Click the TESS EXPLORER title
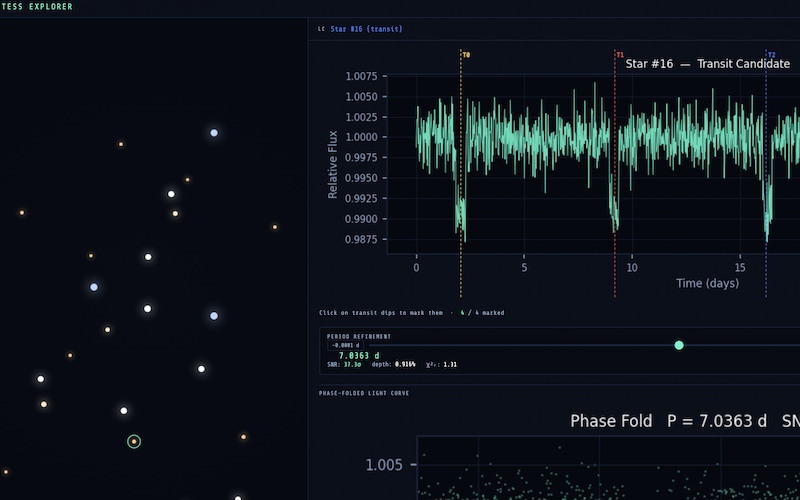This screenshot has width=800, height=500. click(x=37, y=7)
